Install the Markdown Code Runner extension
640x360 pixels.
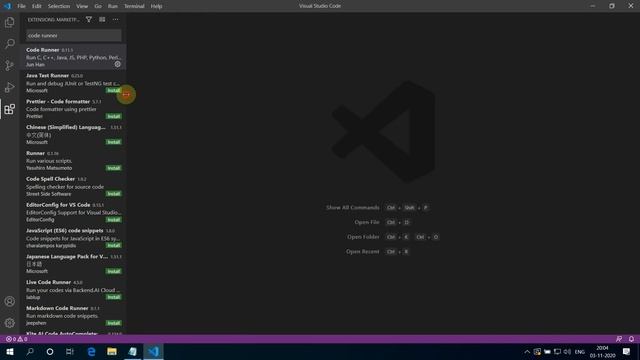tap(113, 323)
